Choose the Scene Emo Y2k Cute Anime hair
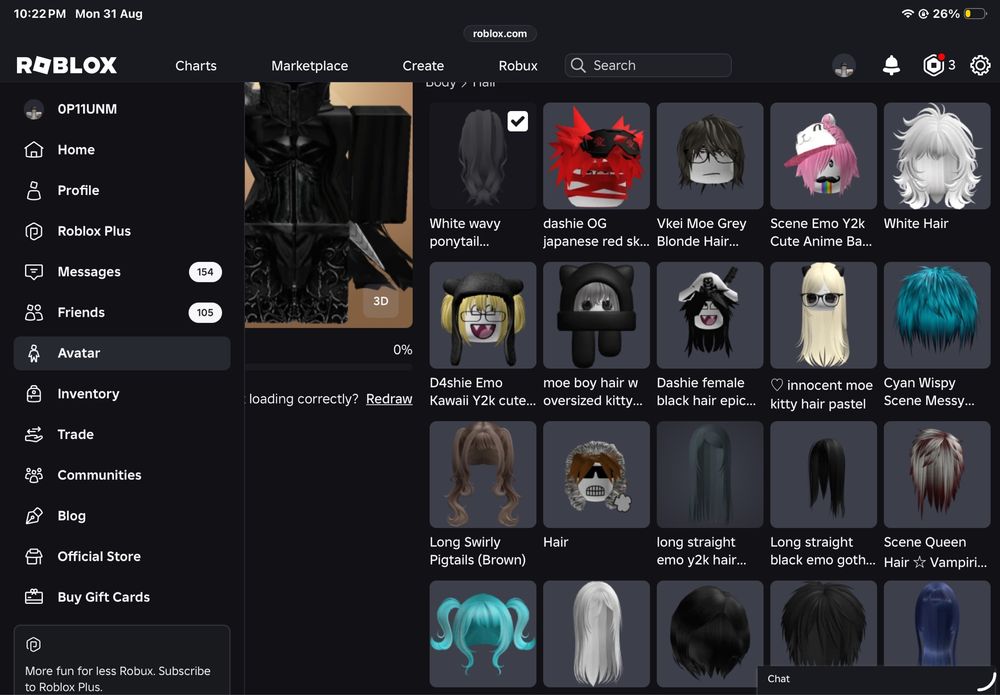The image size is (1000, 695). click(823, 156)
